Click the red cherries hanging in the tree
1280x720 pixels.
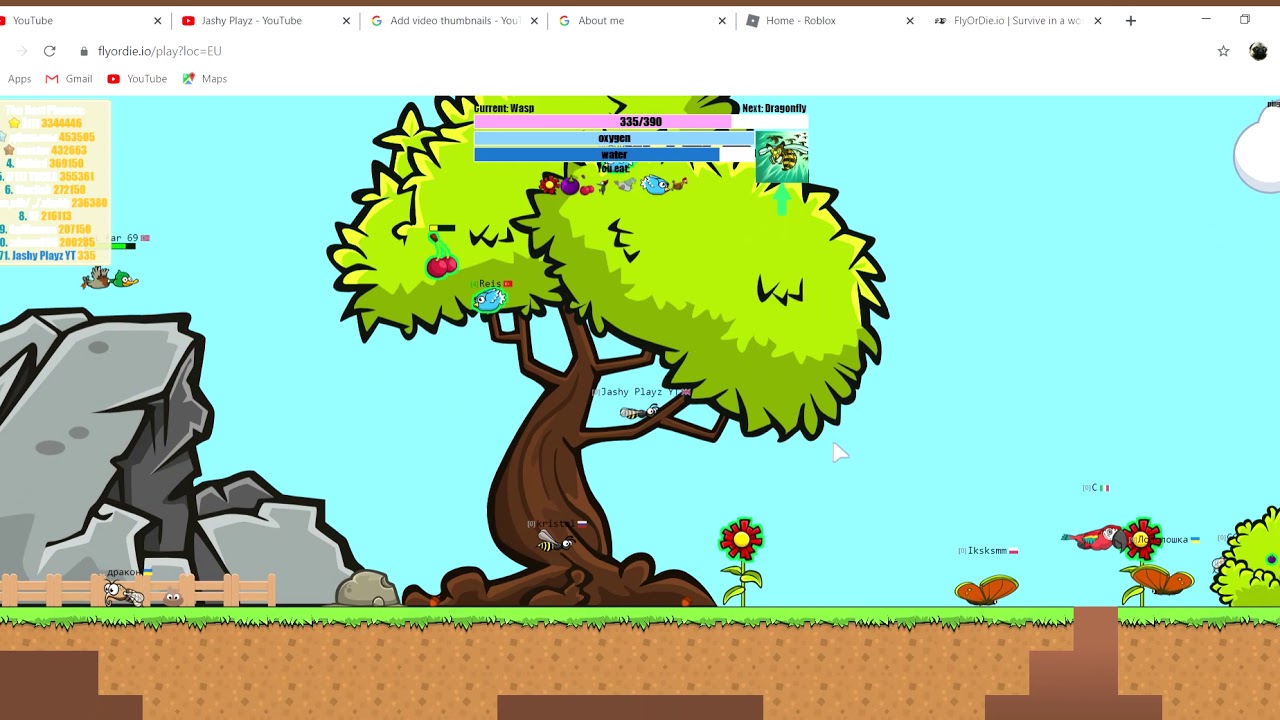pyautogui.click(x=441, y=259)
